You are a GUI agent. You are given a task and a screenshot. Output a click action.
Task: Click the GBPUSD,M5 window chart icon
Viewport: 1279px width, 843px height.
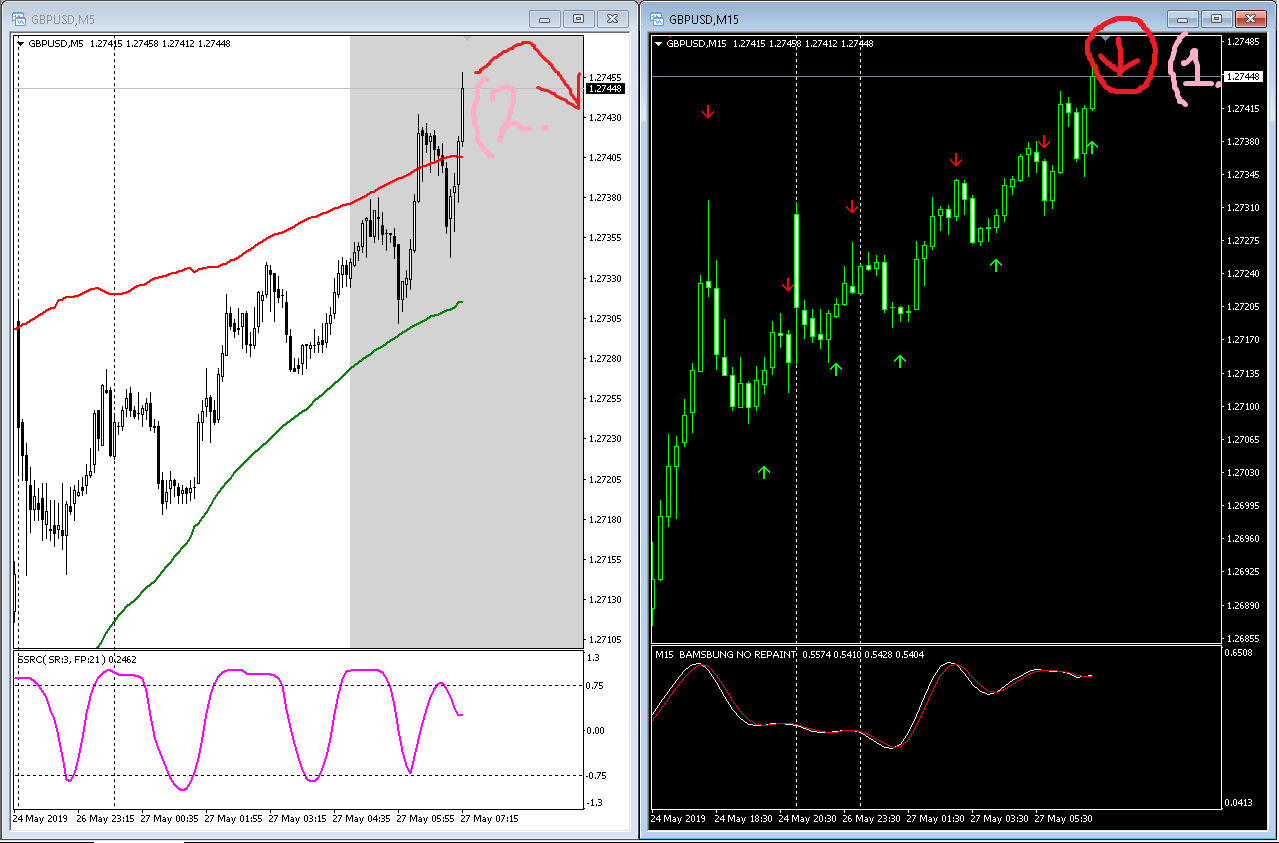(x=19, y=18)
